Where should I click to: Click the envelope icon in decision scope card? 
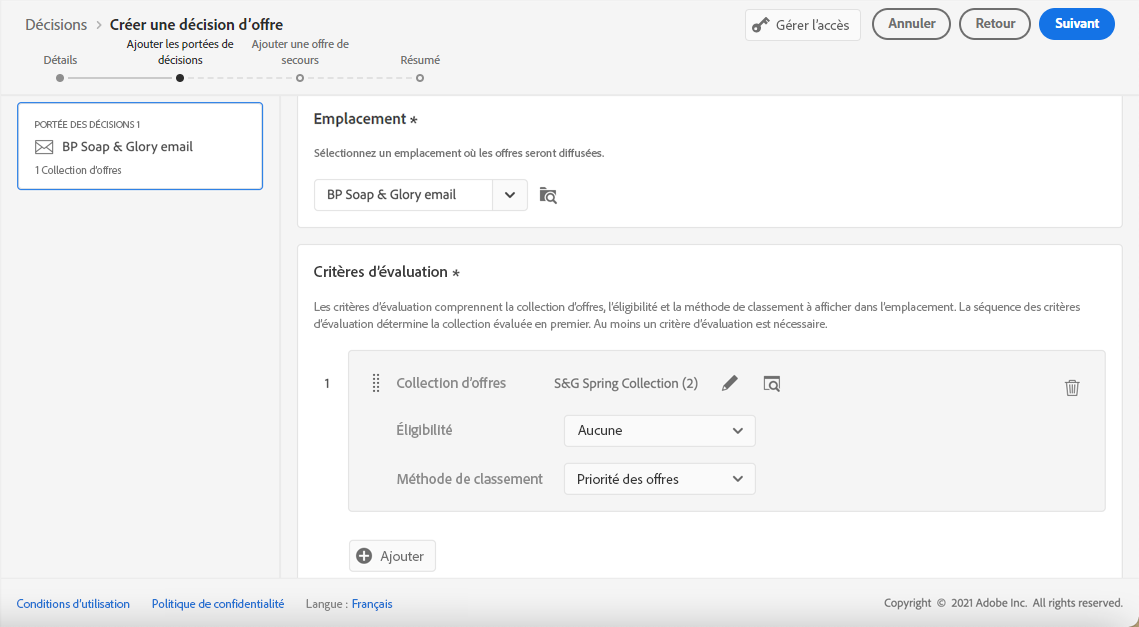tap(44, 147)
